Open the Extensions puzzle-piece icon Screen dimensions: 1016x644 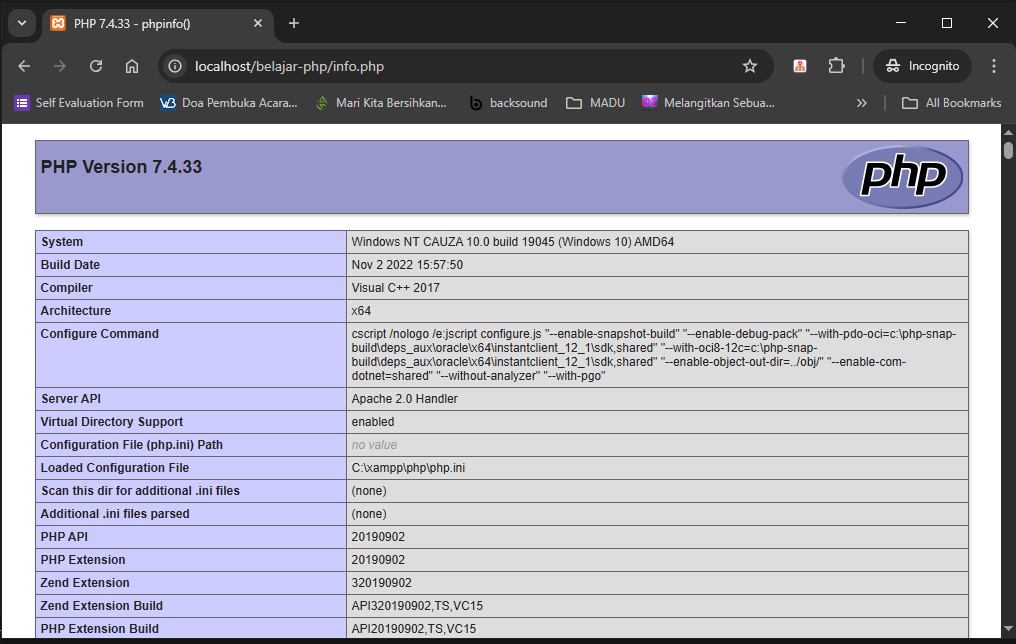836,66
